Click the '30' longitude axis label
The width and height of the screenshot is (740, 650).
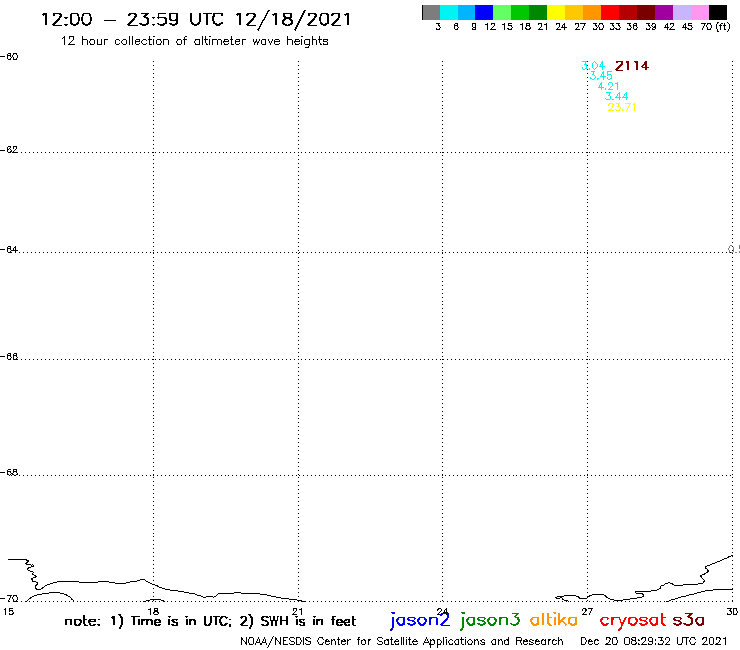732,612
